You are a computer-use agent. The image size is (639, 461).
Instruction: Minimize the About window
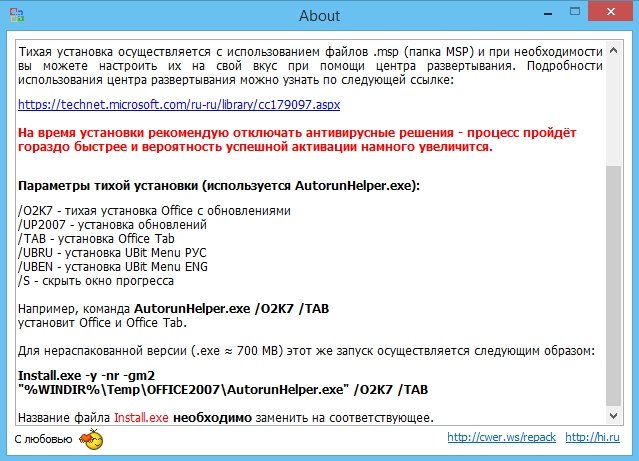click(x=548, y=14)
